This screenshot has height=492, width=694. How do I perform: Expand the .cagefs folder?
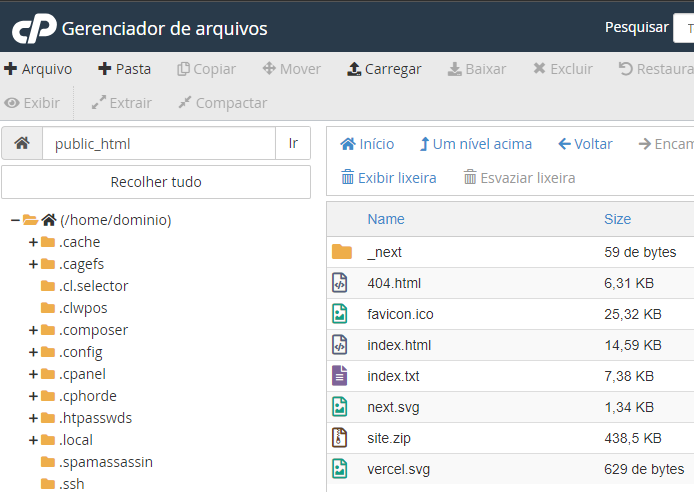(x=33, y=264)
